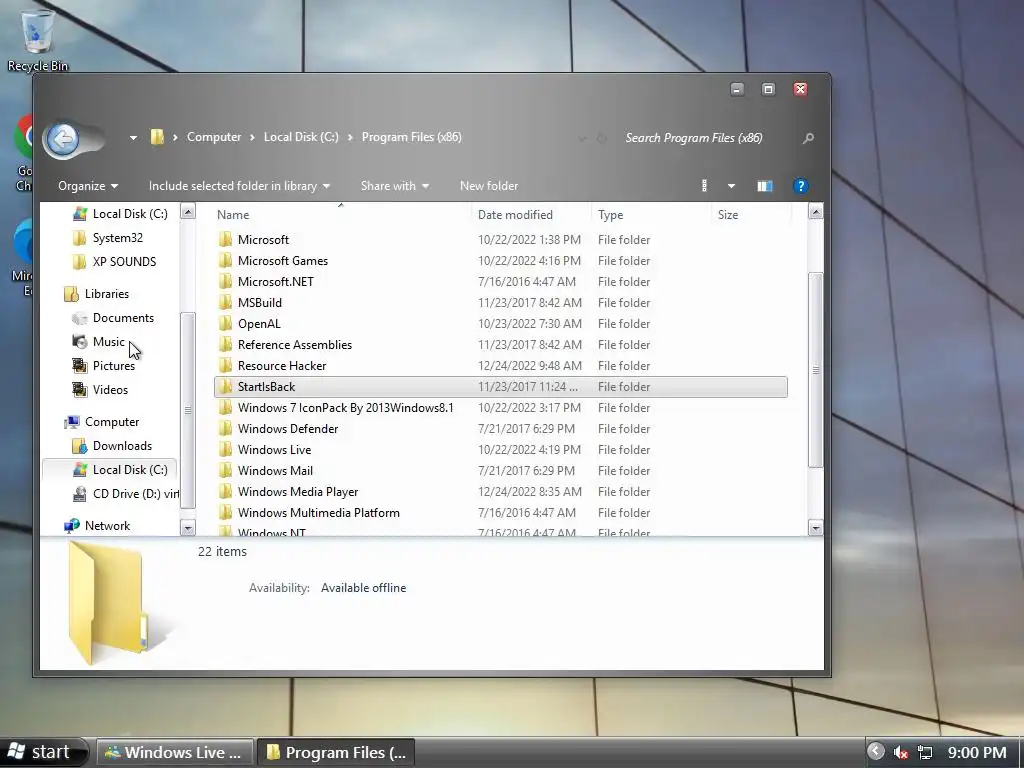
Task: Select the Microsoft Games folder icon
Action: 225,260
